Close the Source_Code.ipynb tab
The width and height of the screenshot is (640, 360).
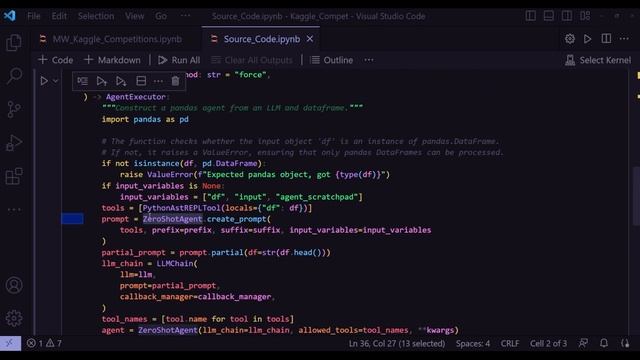pyautogui.click(x=310, y=39)
